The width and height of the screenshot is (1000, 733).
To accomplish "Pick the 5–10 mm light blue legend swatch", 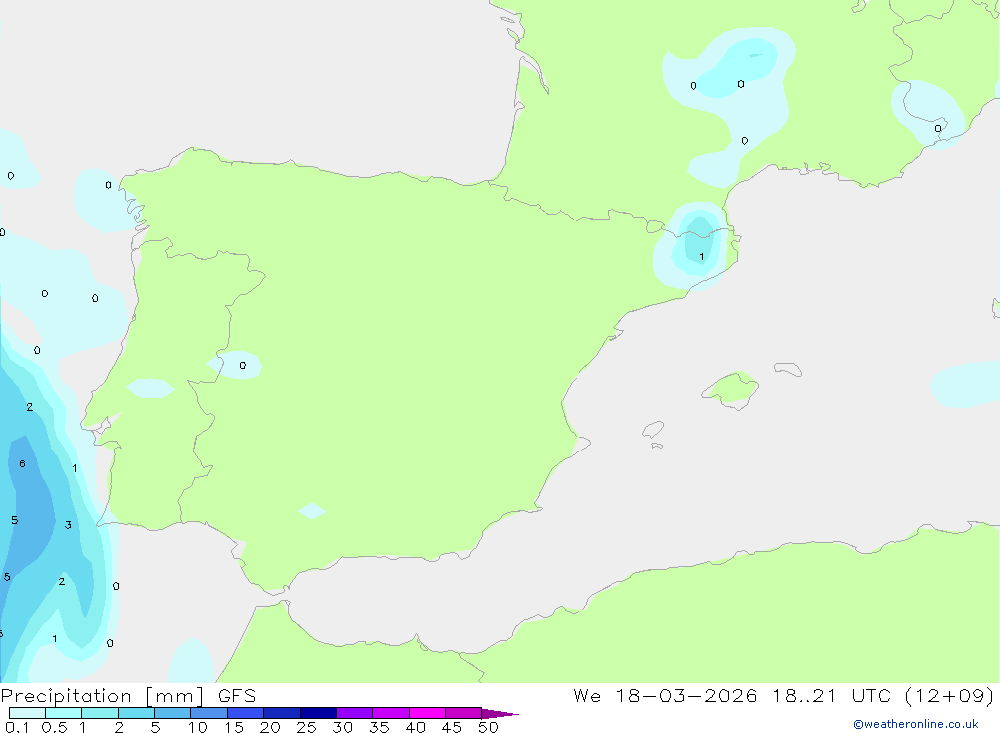I will (173, 713).
